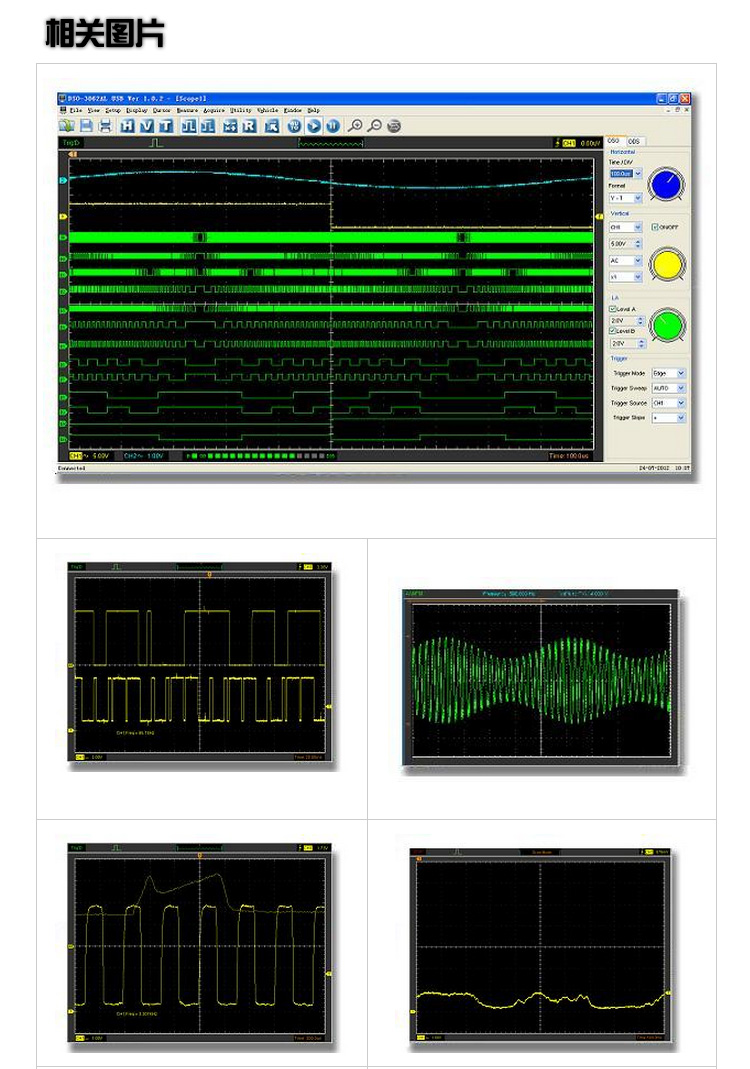Click the blue T trigger toolbar icon

(165, 126)
